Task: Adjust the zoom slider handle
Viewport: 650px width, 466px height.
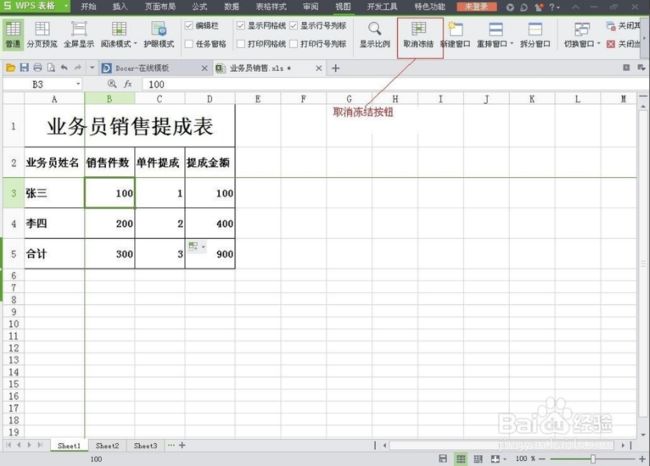Action: coord(593,459)
